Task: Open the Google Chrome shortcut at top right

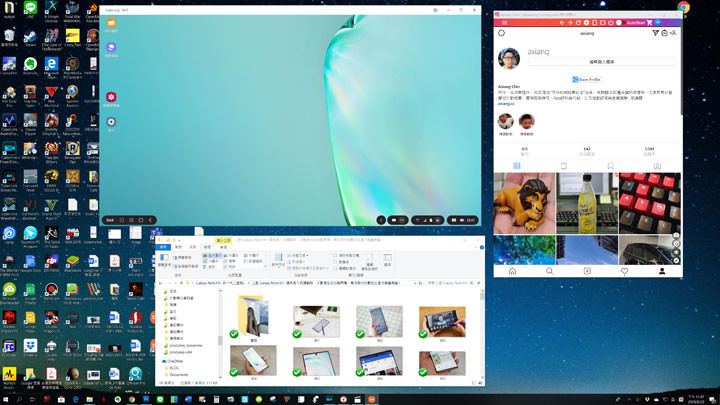Action: [684, 7]
